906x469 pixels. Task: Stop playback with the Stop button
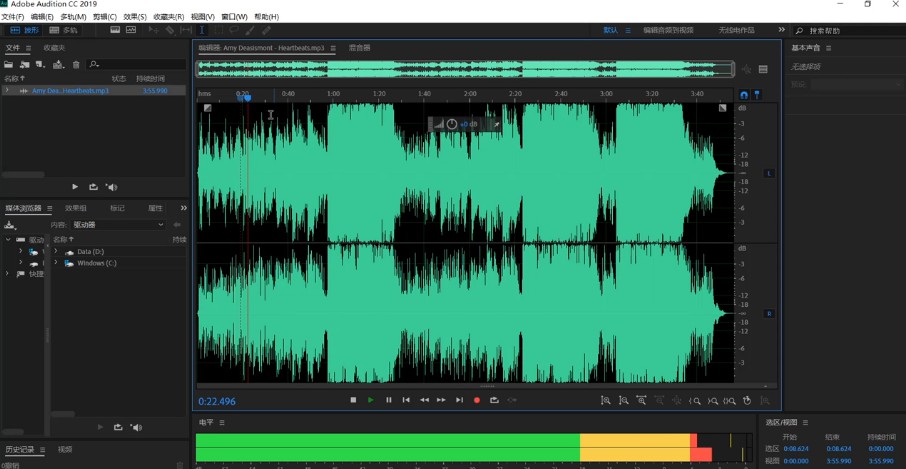pyautogui.click(x=353, y=400)
